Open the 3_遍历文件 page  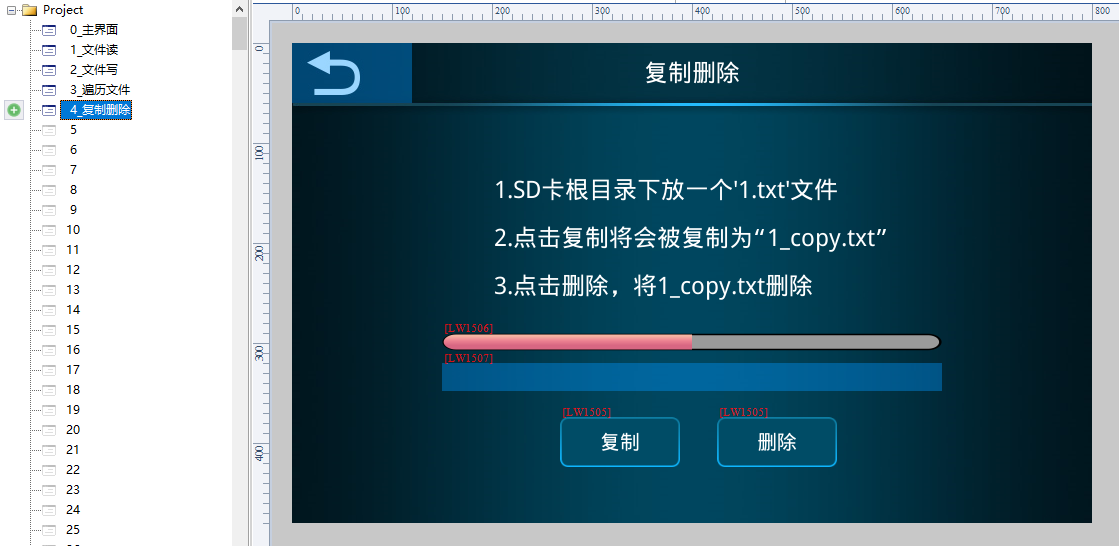click(x=100, y=90)
